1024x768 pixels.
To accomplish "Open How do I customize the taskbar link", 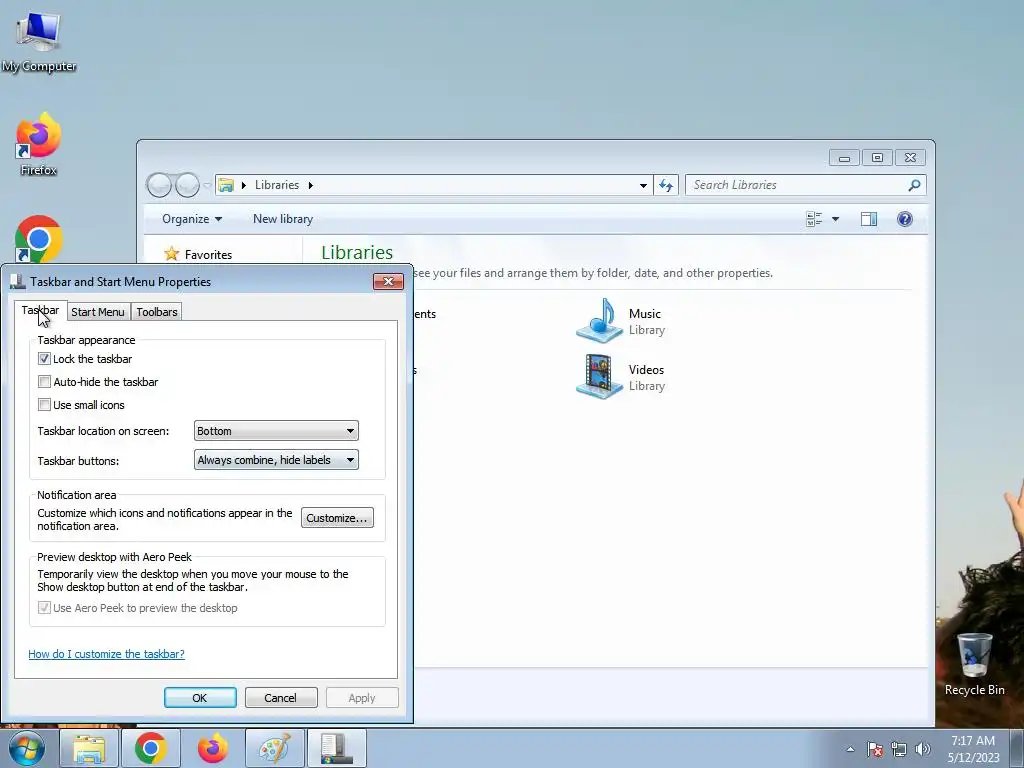I will click(x=106, y=654).
